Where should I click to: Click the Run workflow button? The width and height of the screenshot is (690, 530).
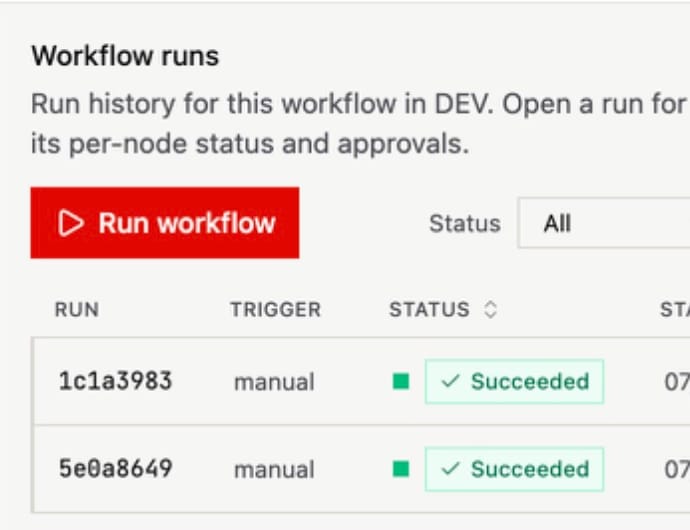(165, 223)
